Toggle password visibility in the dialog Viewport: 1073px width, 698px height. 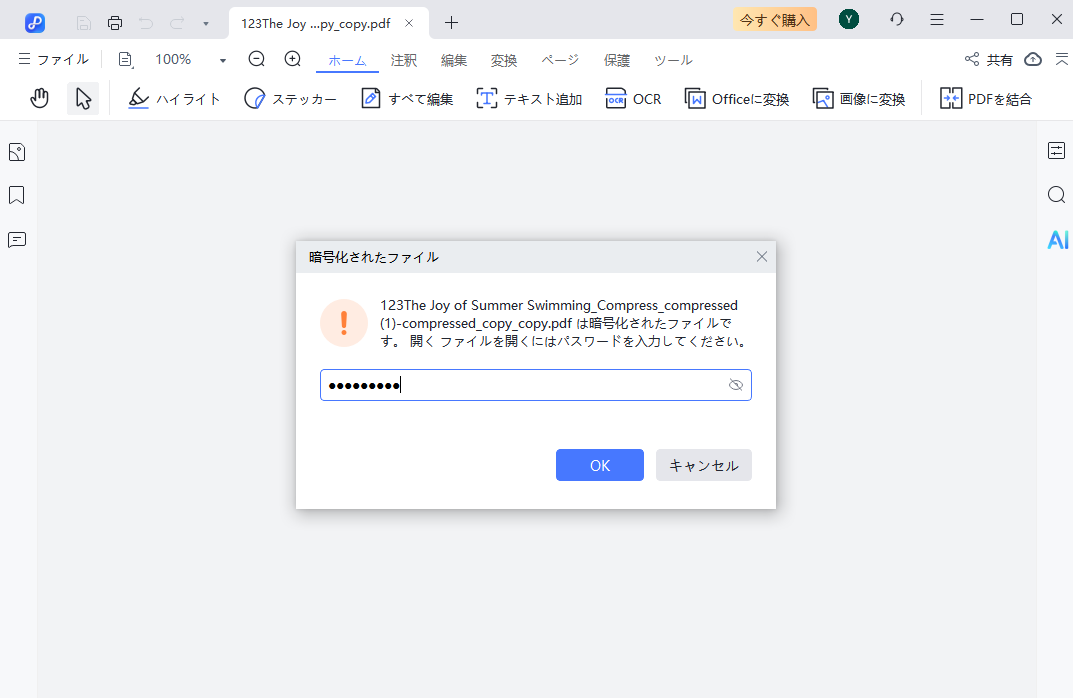click(736, 384)
